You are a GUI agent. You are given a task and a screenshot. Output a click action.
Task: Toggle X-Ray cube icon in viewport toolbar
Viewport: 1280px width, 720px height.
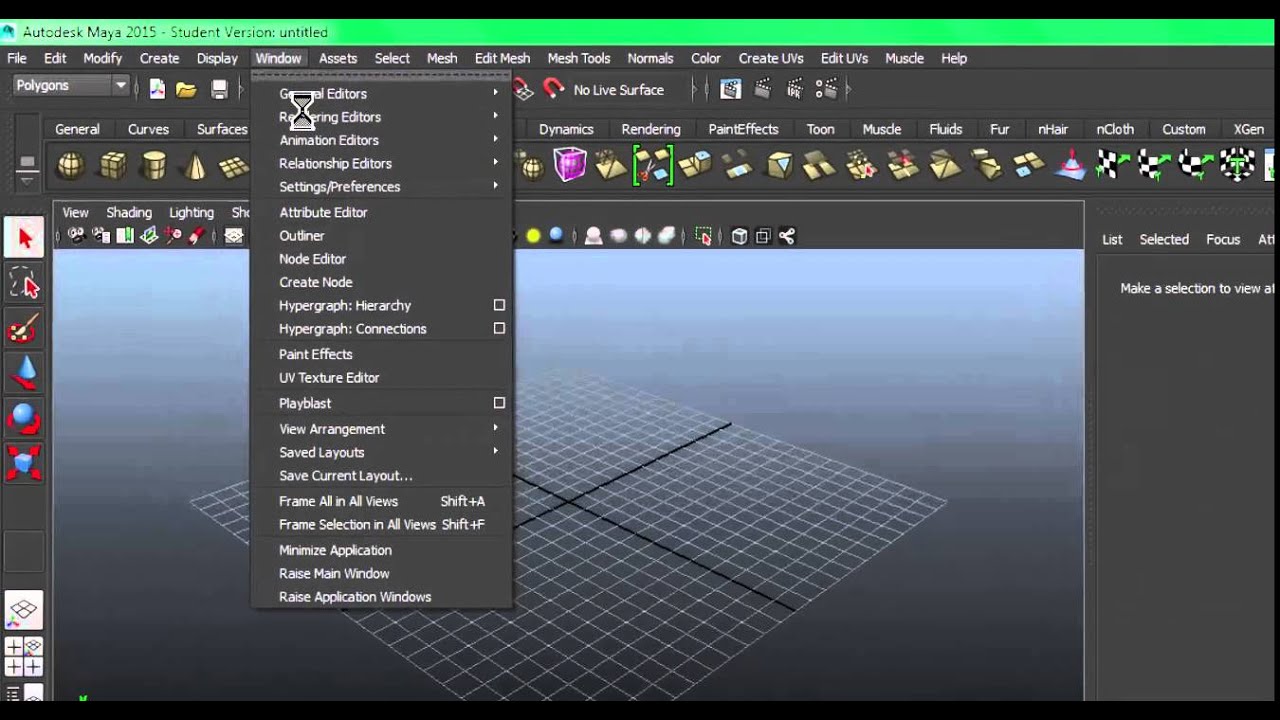coord(739,236)
